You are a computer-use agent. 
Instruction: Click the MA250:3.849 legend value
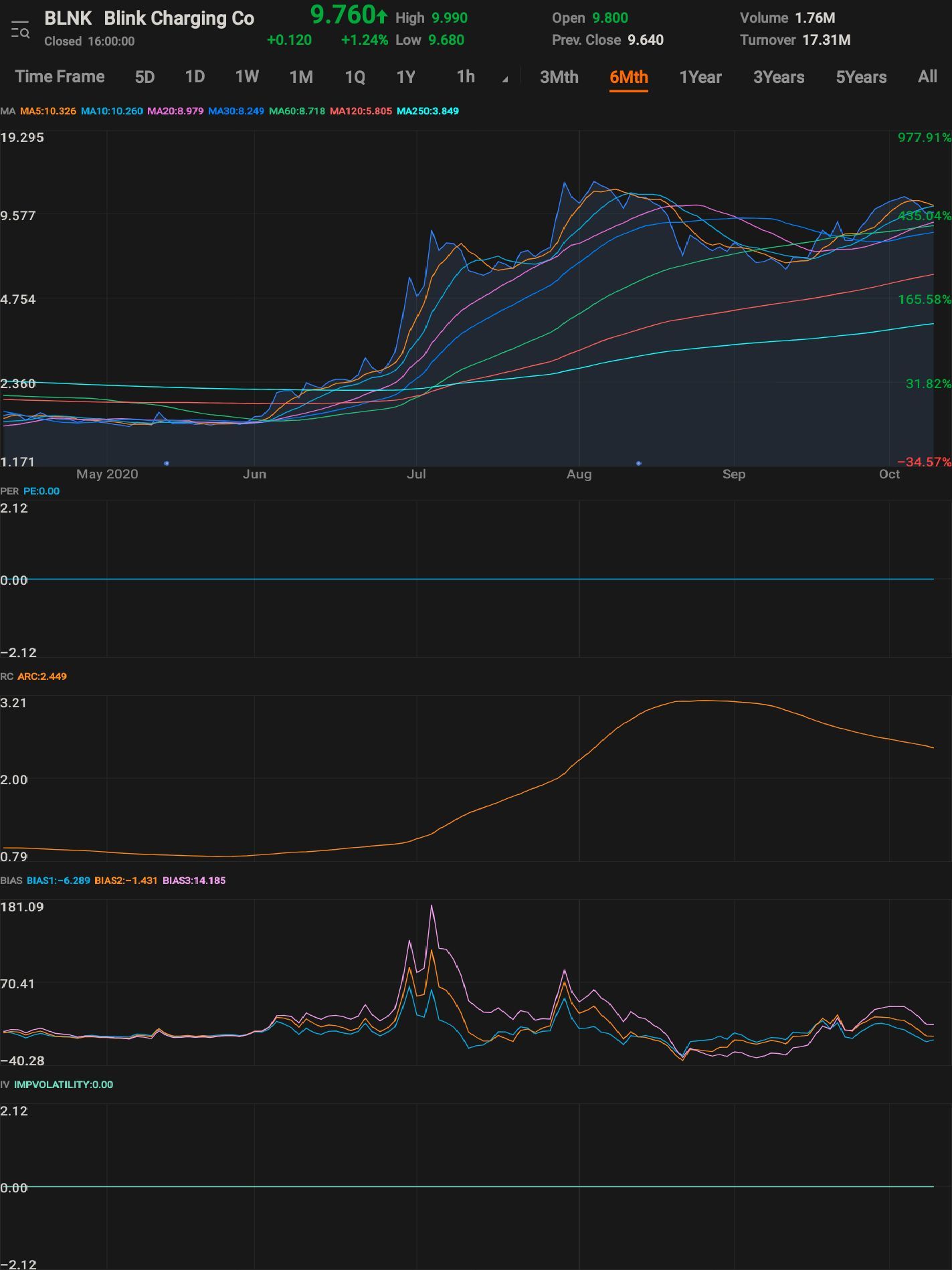point(427,111)
